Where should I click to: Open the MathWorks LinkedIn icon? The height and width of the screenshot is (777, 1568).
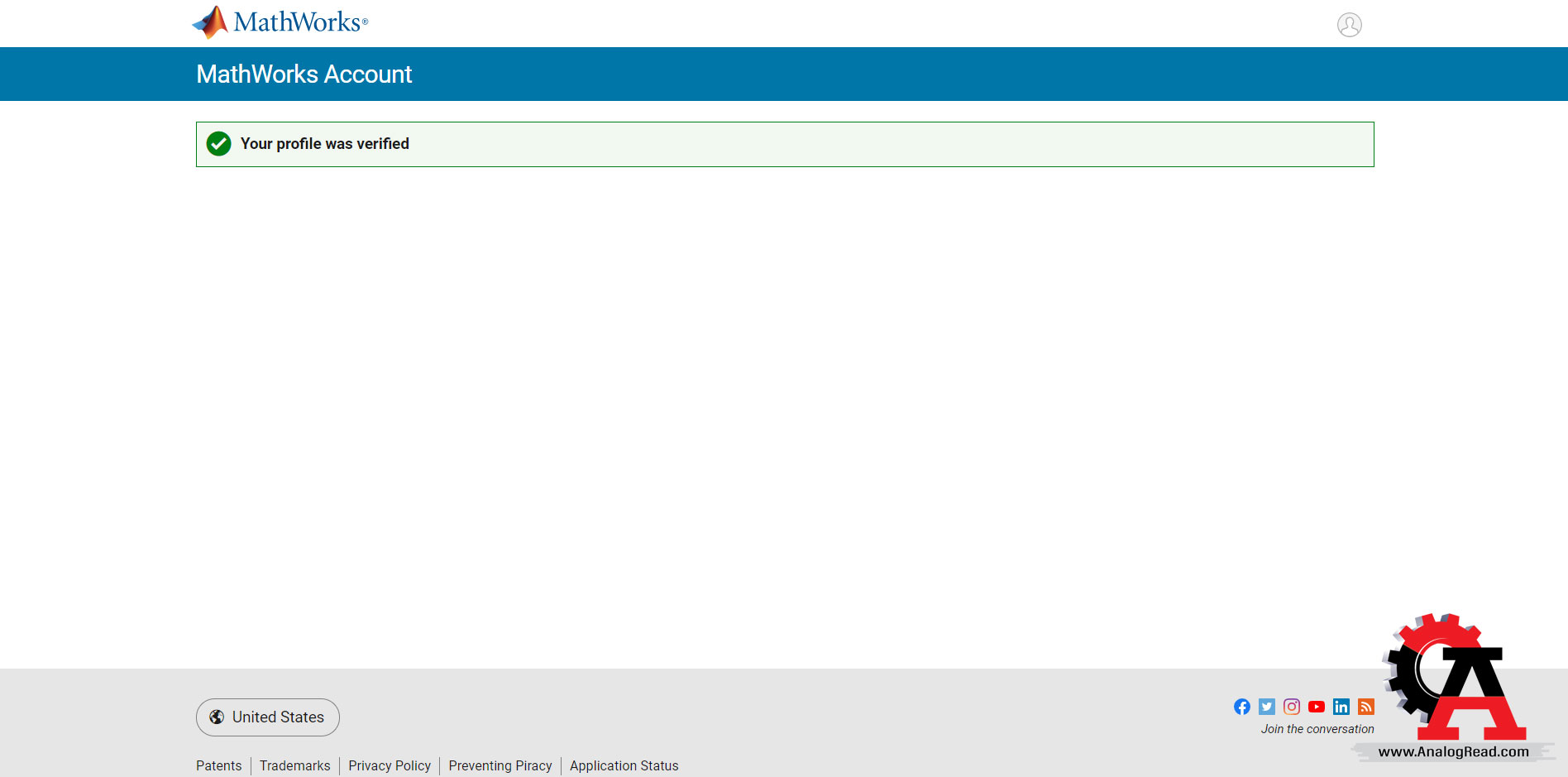[1341, 707]
